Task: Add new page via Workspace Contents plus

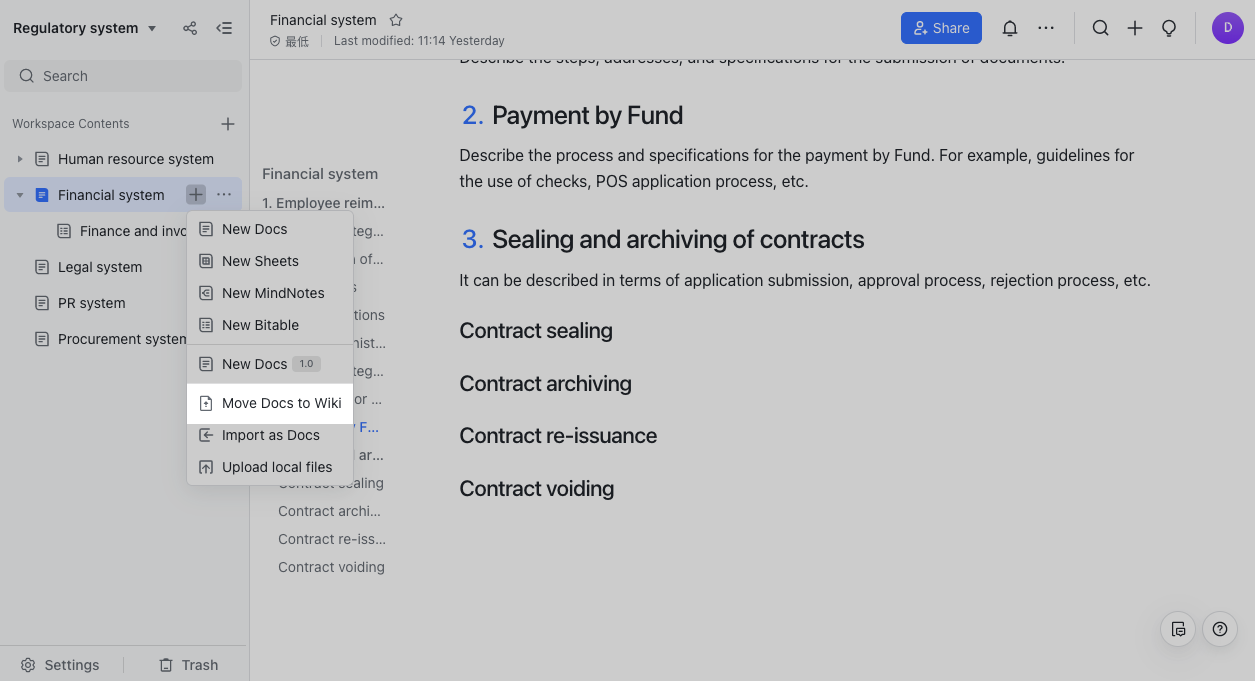Action: tap(228, 124)
